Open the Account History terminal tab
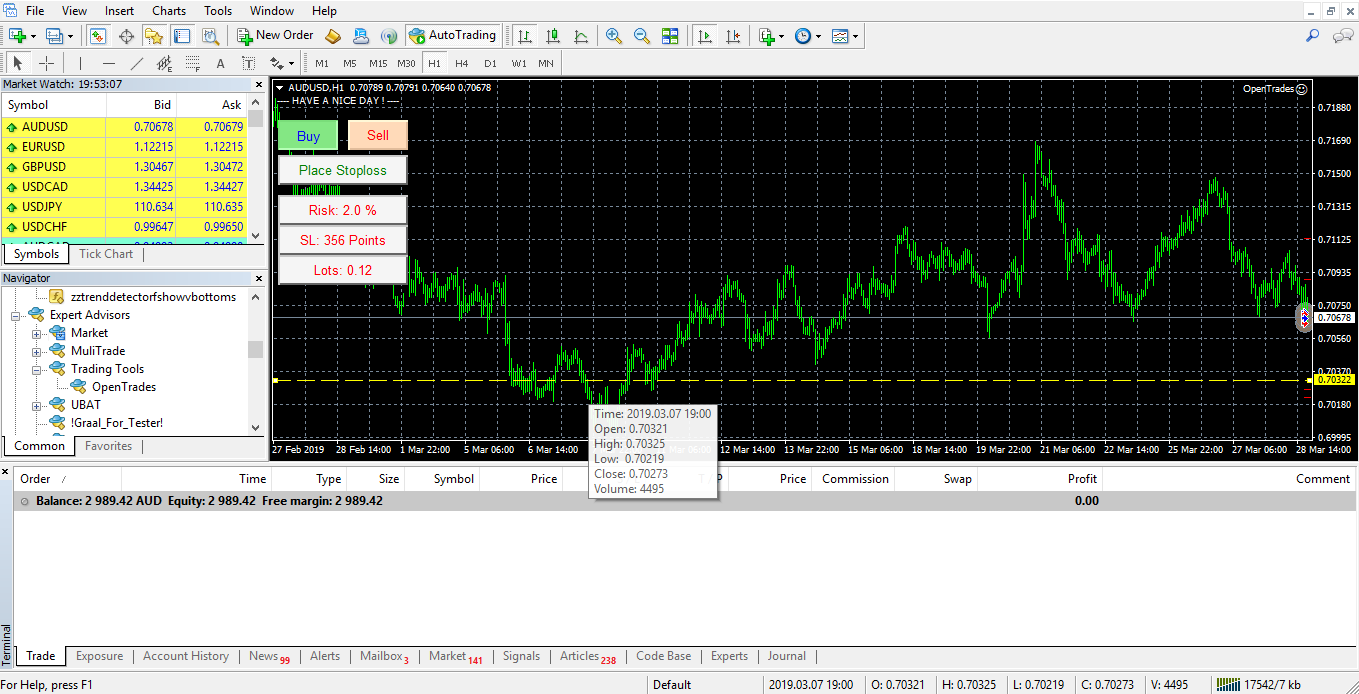The height and width of the screenshot is (694, 1359). pyautogui.click(x=186, y=656)
